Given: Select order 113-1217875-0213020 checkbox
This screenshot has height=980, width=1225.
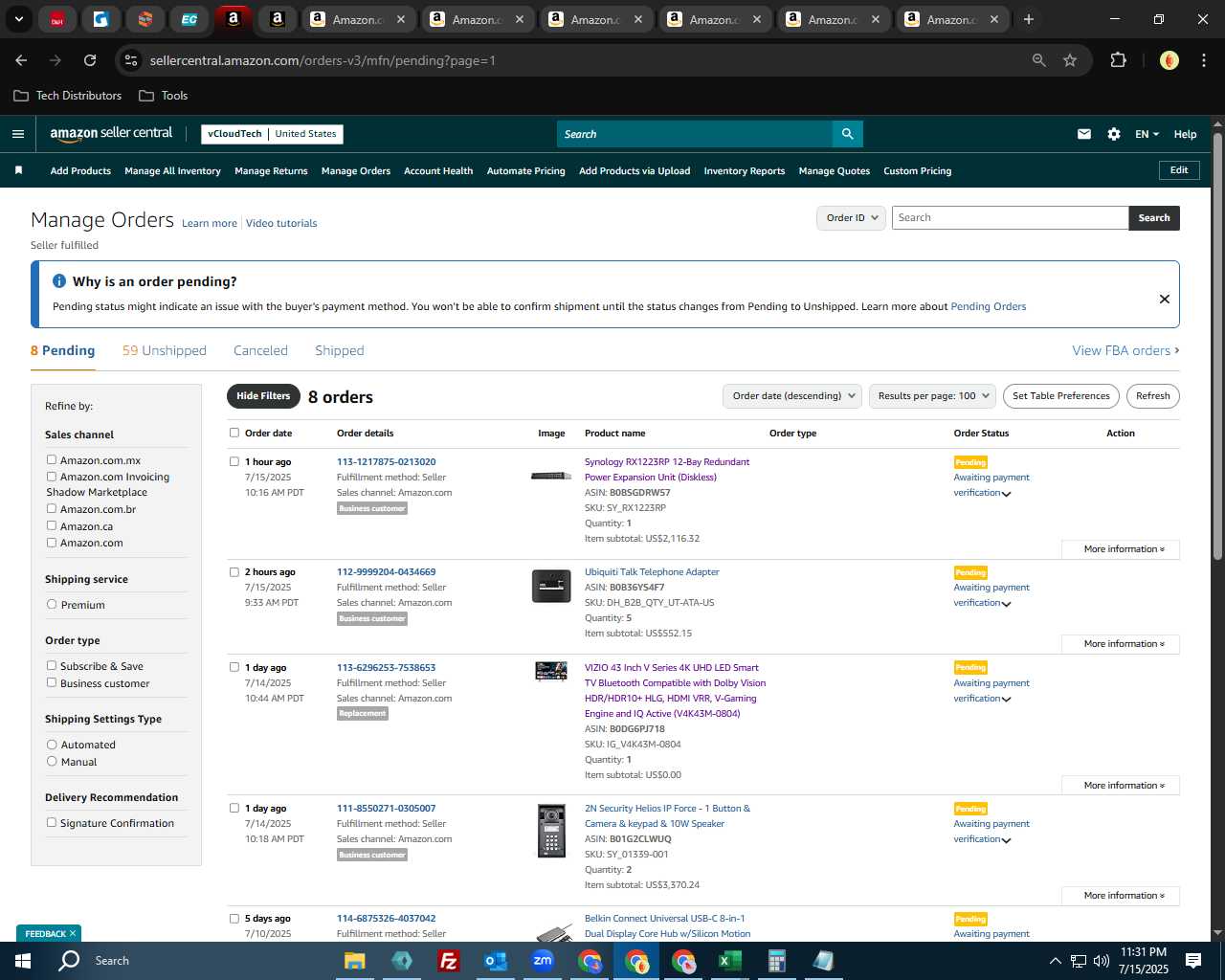Looking at the screenshot, I should click(234, 461).
